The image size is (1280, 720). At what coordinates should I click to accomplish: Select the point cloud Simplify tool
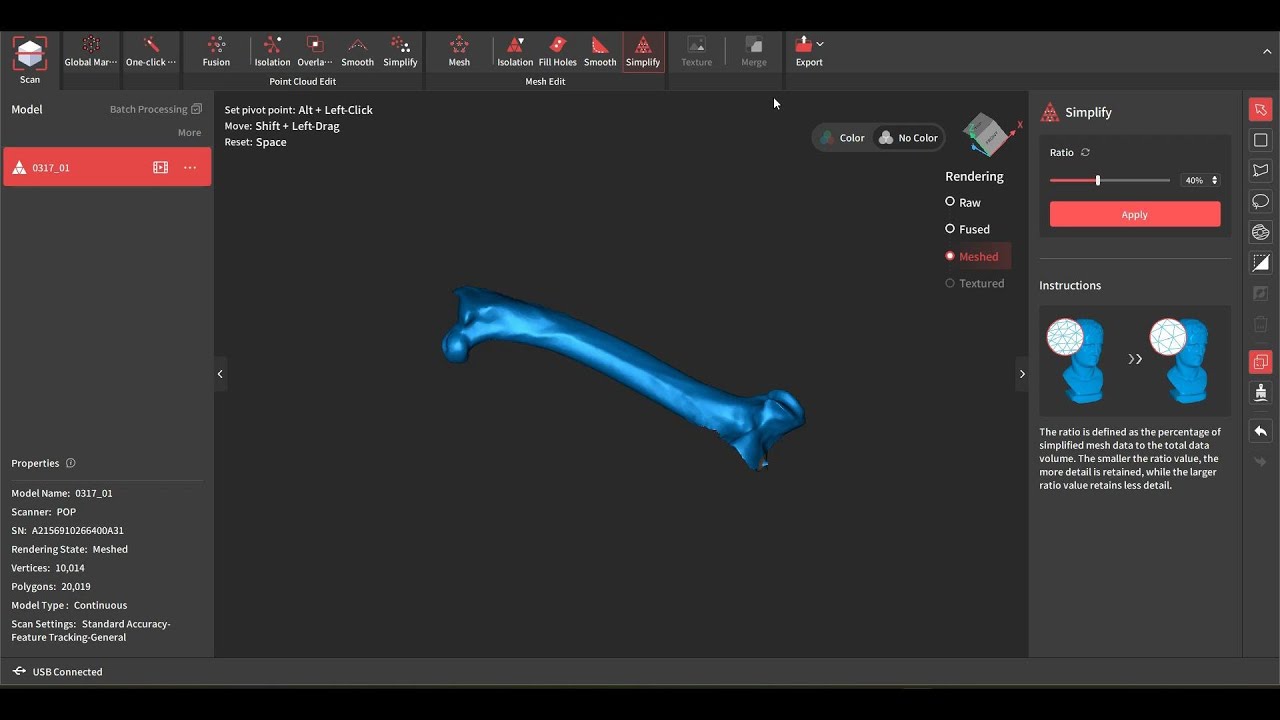tap(400, 52)
